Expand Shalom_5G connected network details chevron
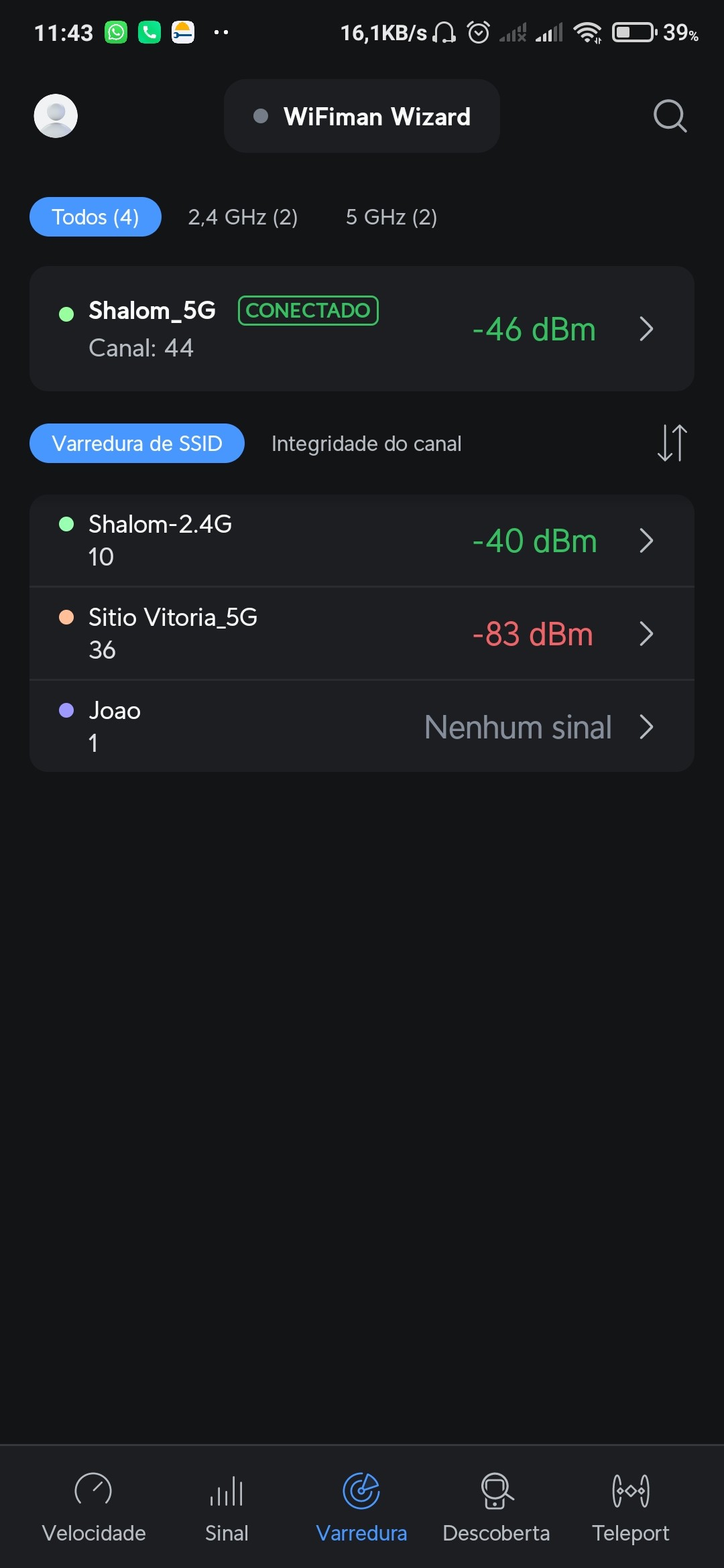 (646, 329)
